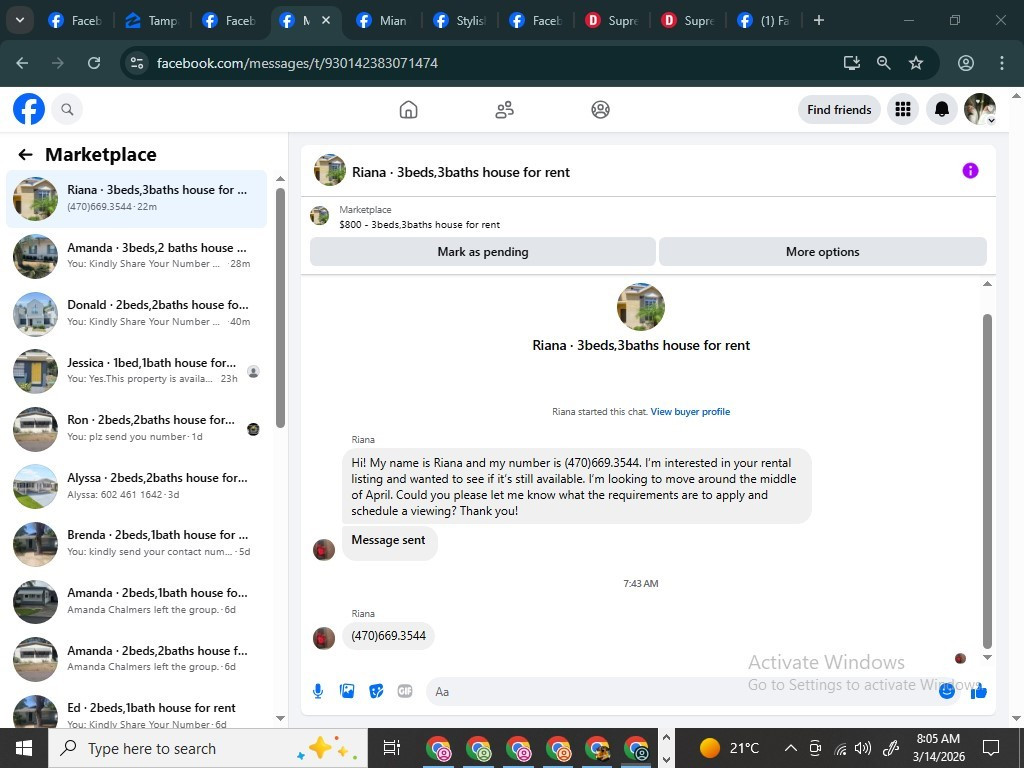Open conversation info purple icon

click(970, 170)
